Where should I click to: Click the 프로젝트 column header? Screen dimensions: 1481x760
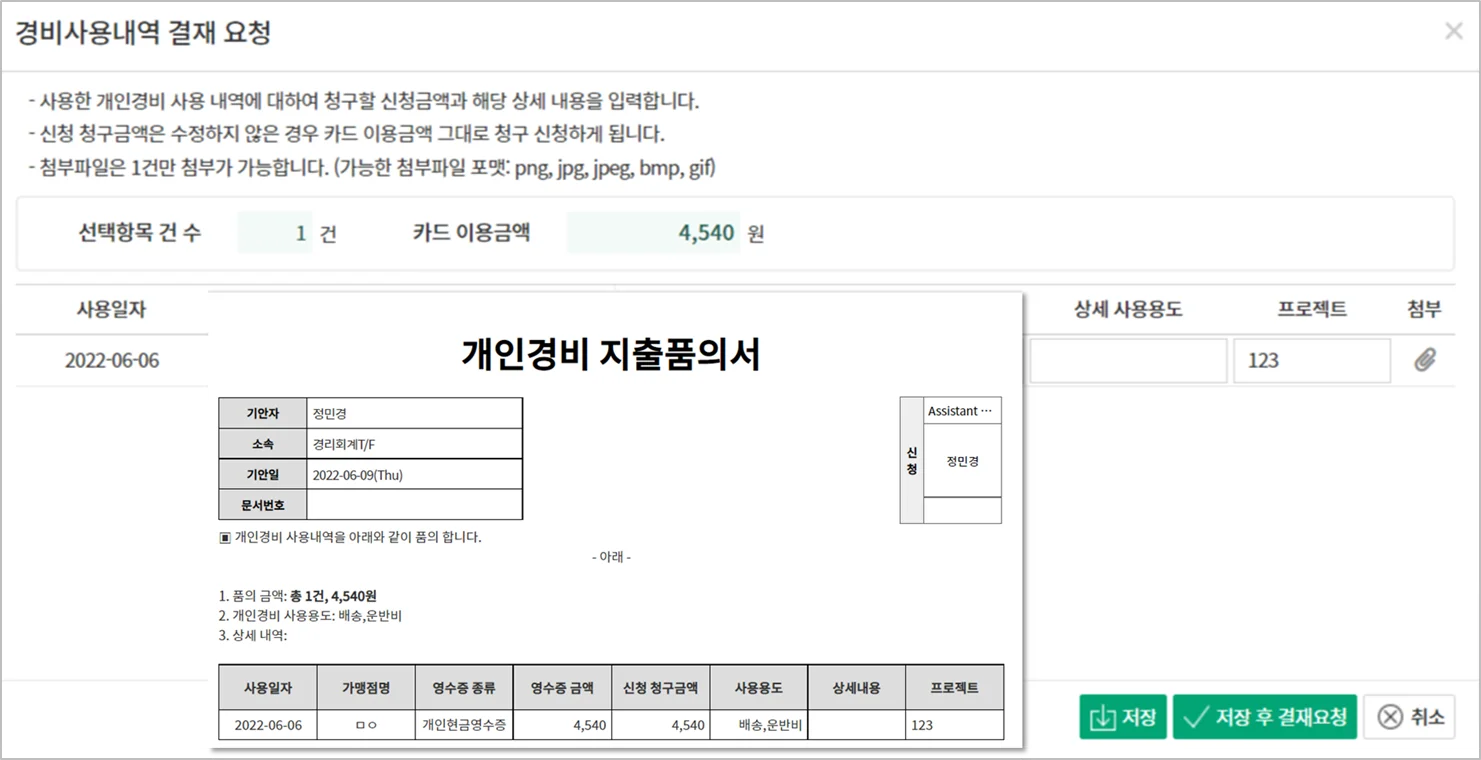(x=1311, y=309)
